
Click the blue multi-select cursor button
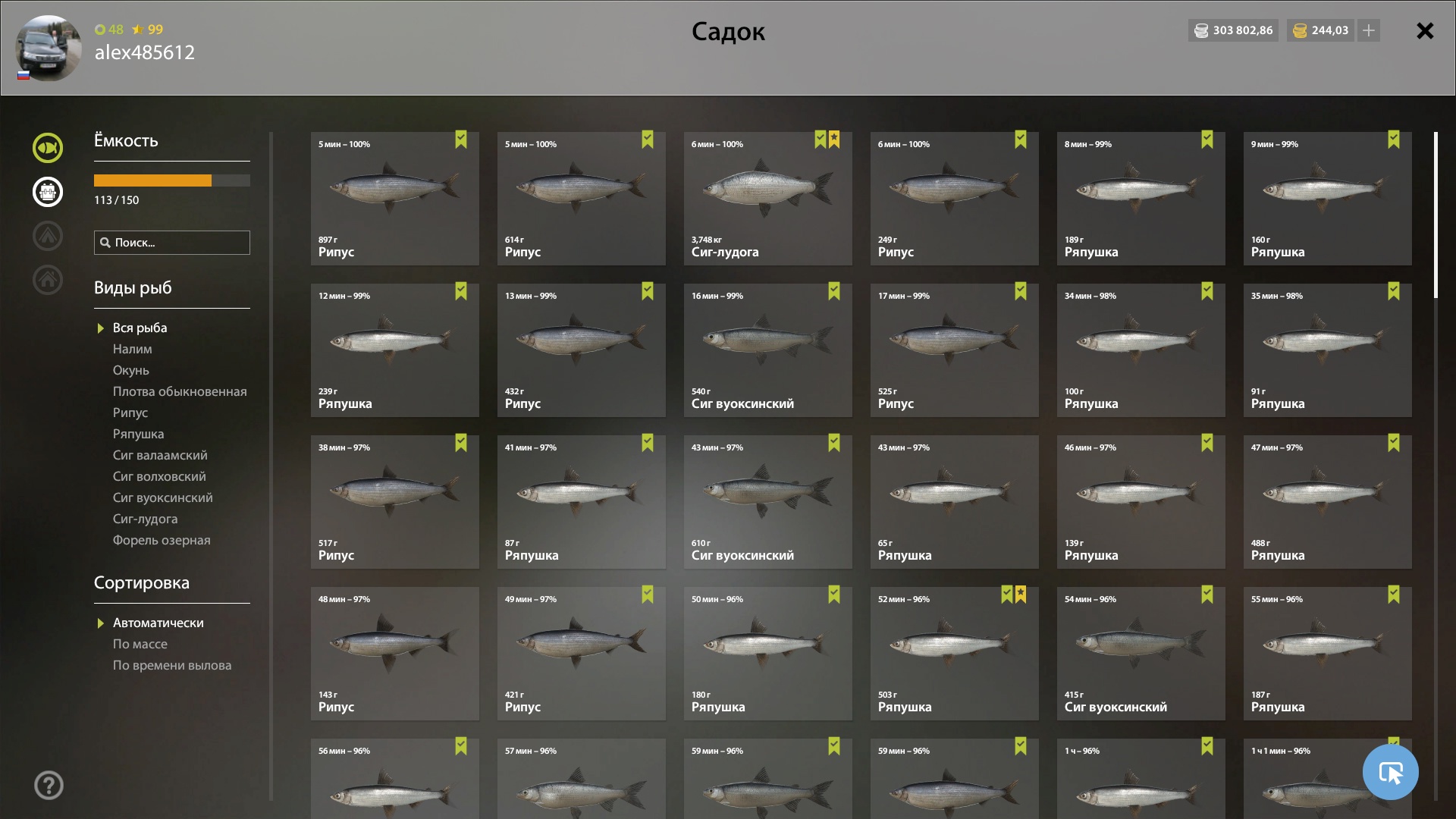pos(1390,772)
